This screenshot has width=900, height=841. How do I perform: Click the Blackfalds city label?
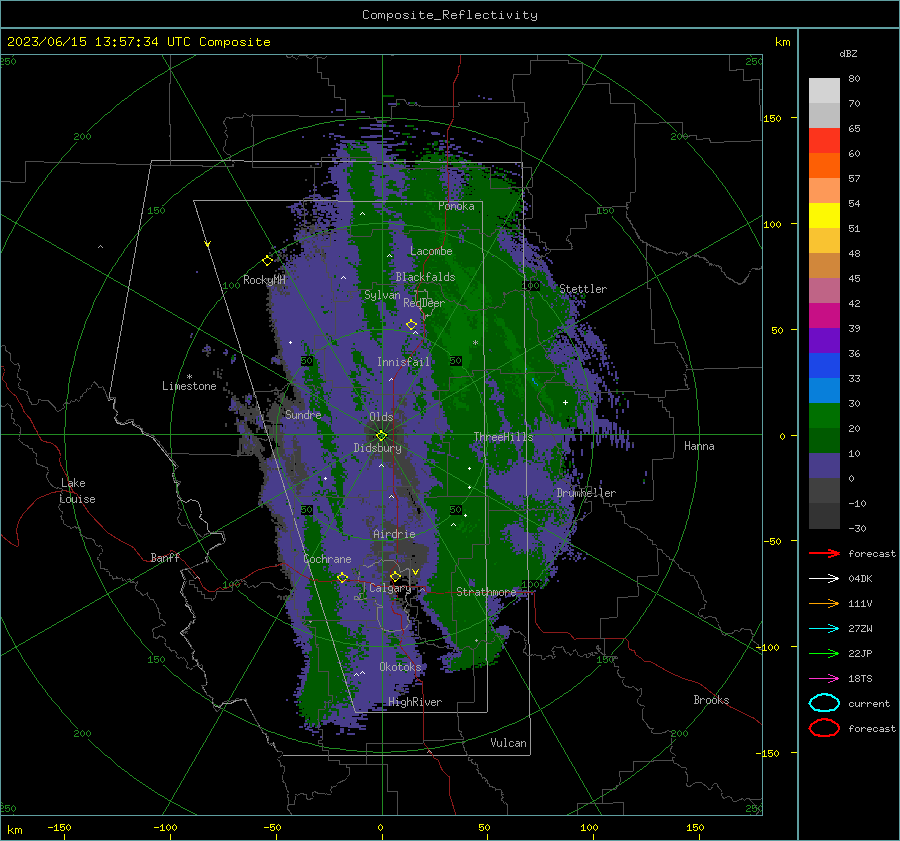[425, 277]
